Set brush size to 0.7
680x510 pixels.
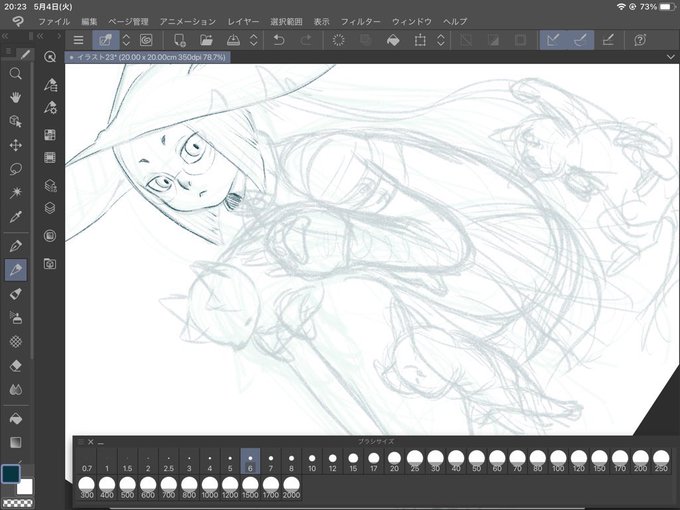(x=87, y=461)
